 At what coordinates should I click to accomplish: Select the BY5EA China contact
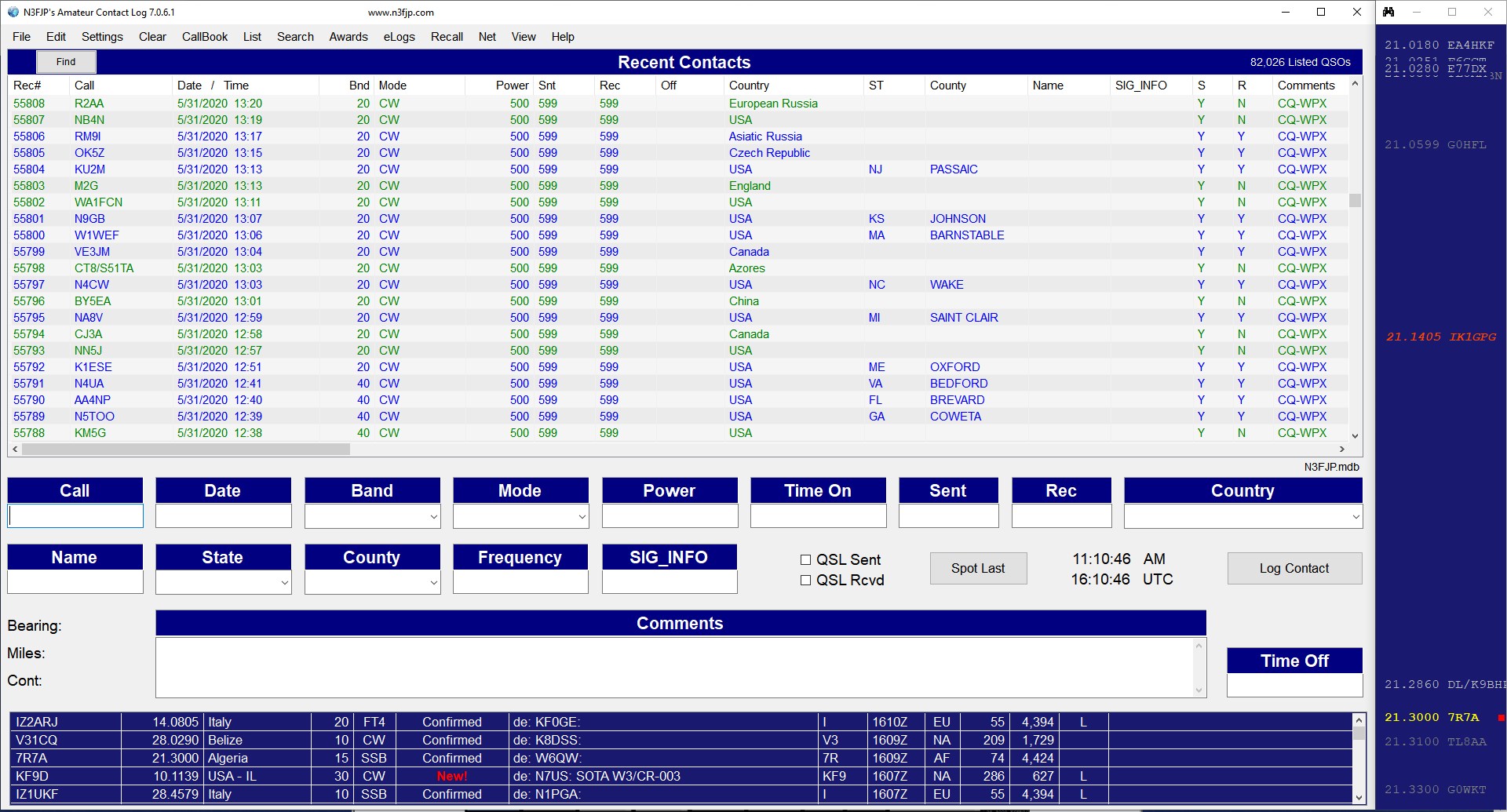pos(678,301)
